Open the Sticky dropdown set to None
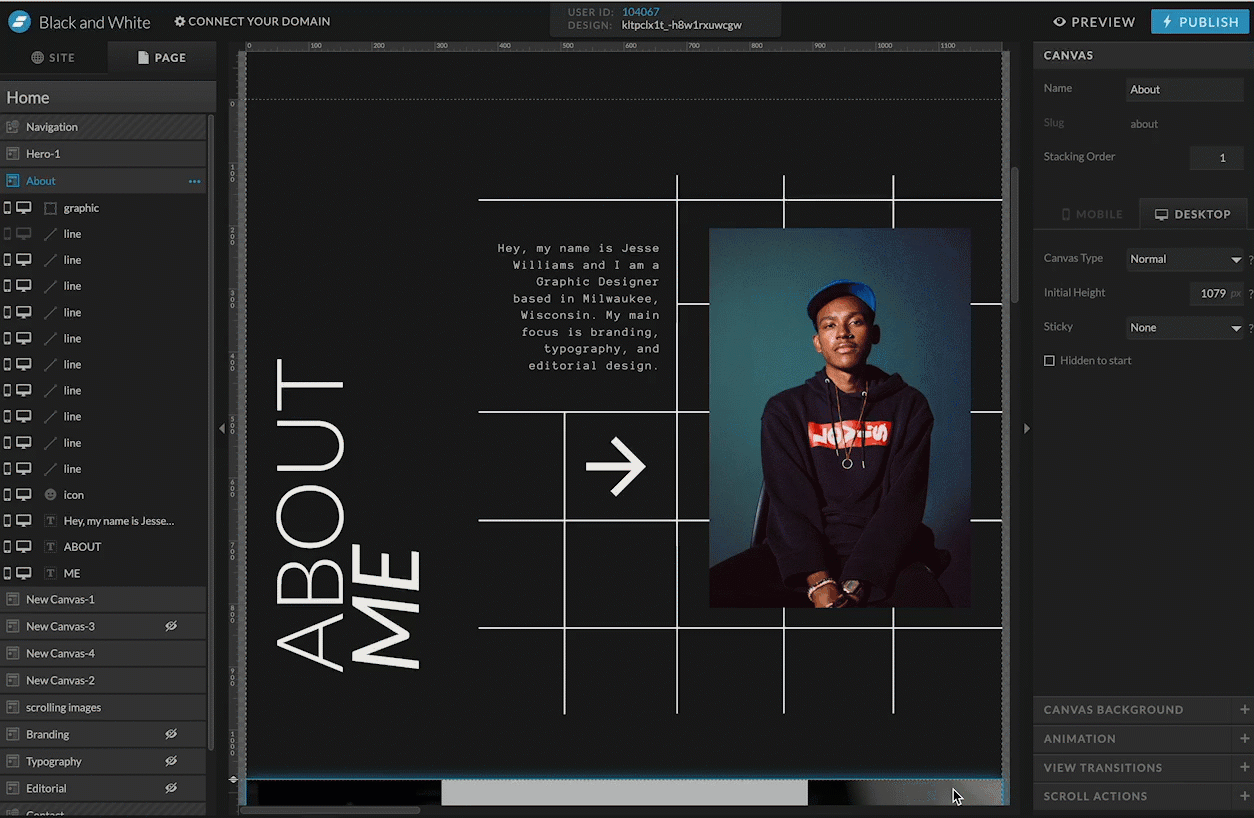1254x818 pixels. coord(1184,327)
